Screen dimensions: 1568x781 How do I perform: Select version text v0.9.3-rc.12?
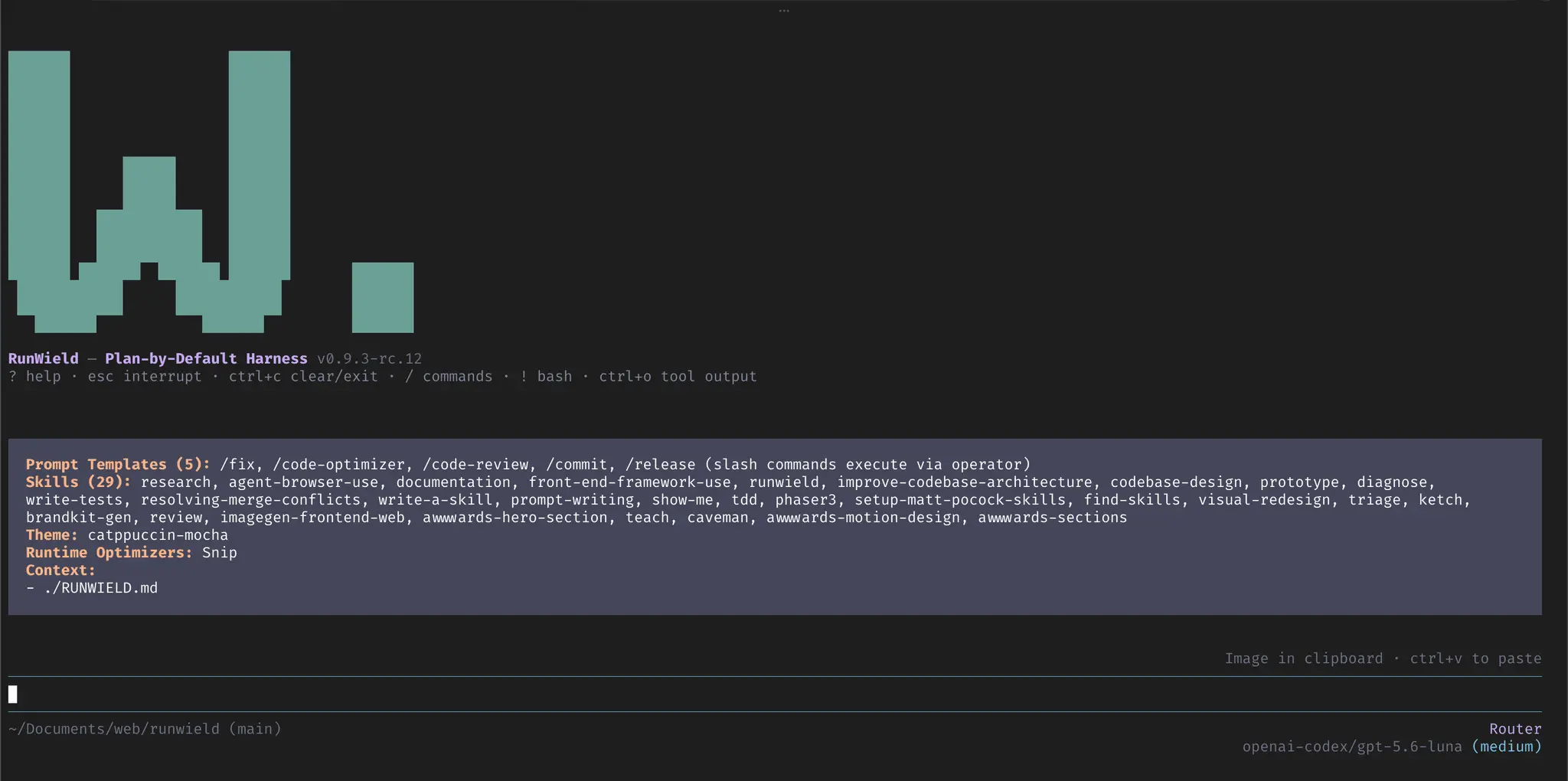[x=369, y=358]
